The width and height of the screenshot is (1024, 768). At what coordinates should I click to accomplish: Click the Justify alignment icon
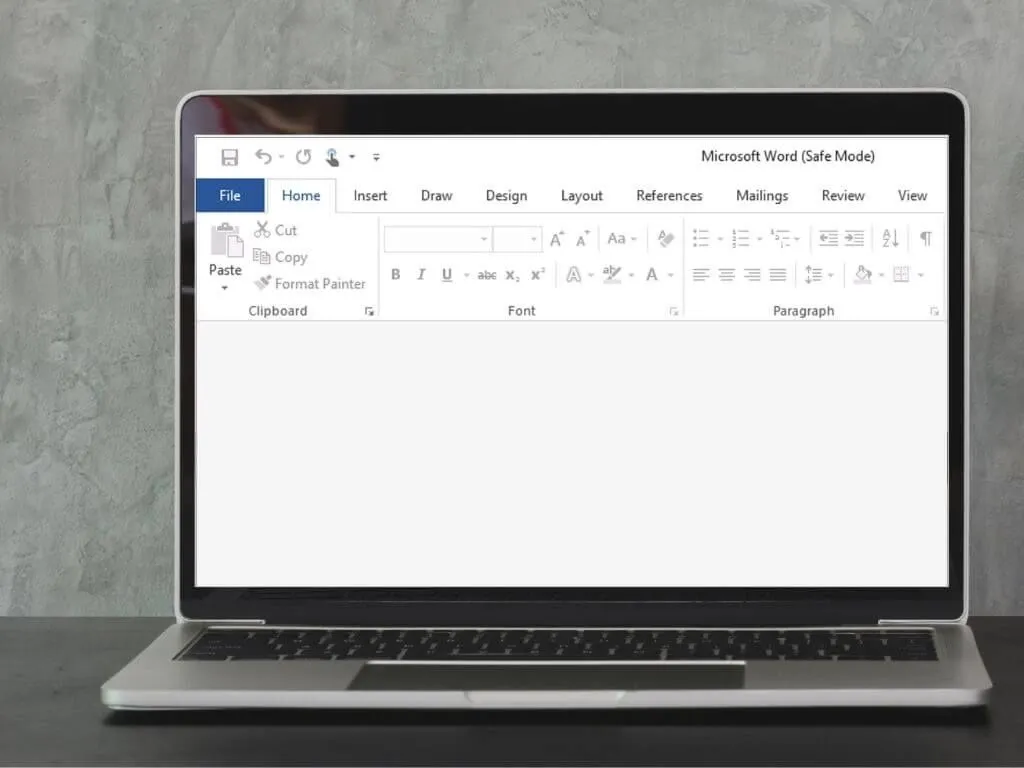(777, 275)
